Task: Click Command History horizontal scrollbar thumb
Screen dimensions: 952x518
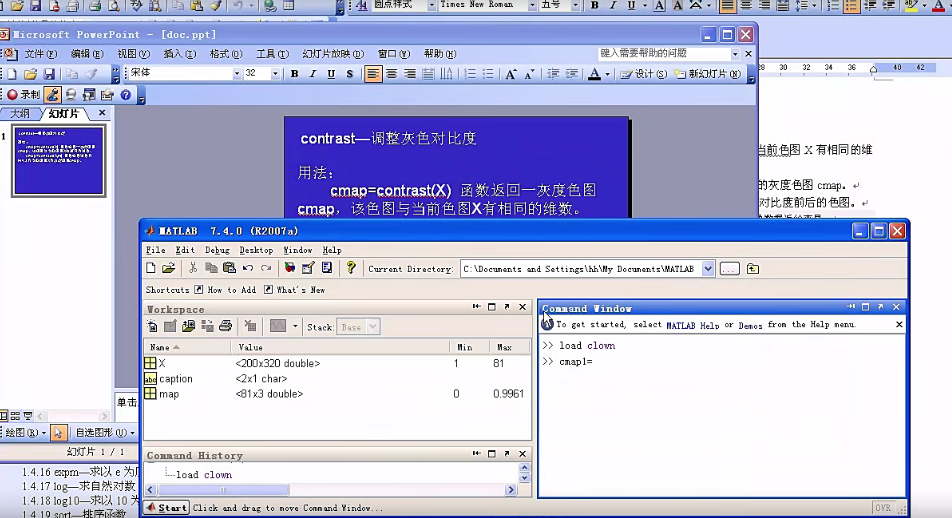Action: (223, 489)
